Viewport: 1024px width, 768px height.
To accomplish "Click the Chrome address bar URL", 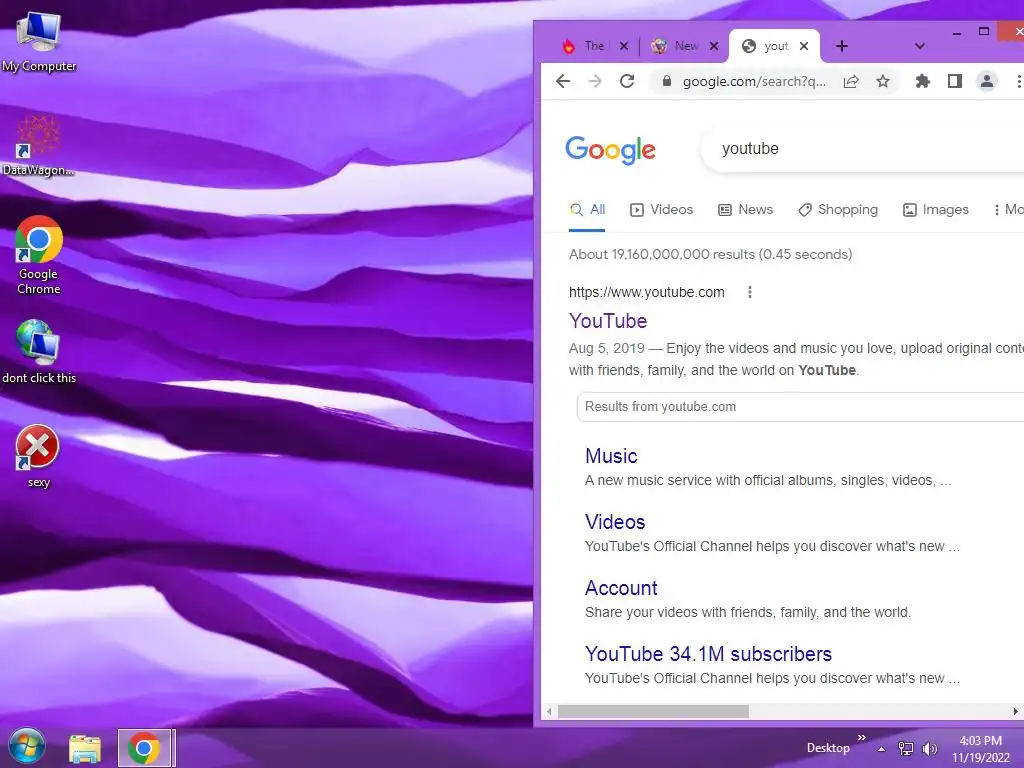I will click(x=754, y=81).
